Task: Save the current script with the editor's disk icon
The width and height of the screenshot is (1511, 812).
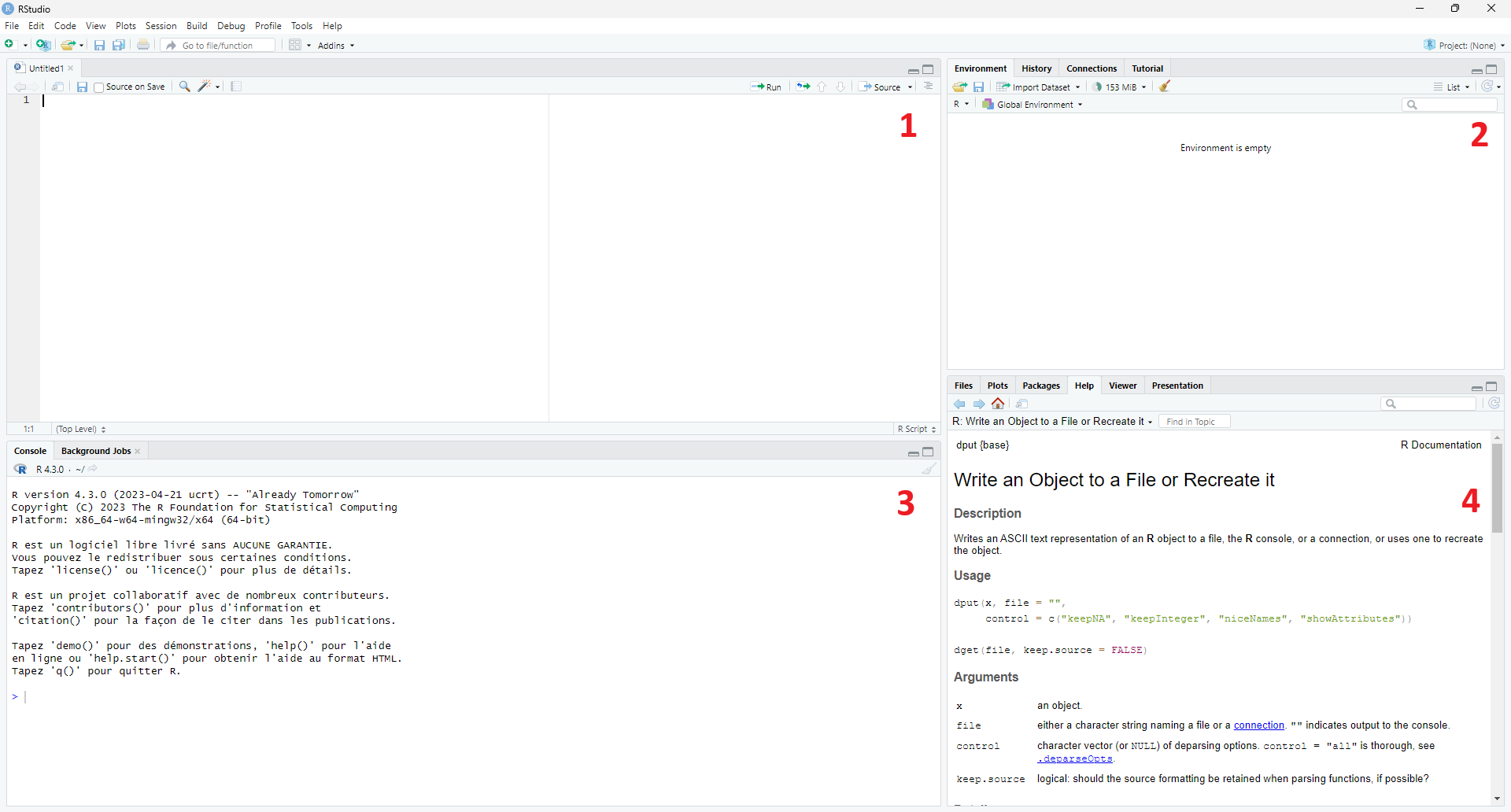Action: click(82, 87)
